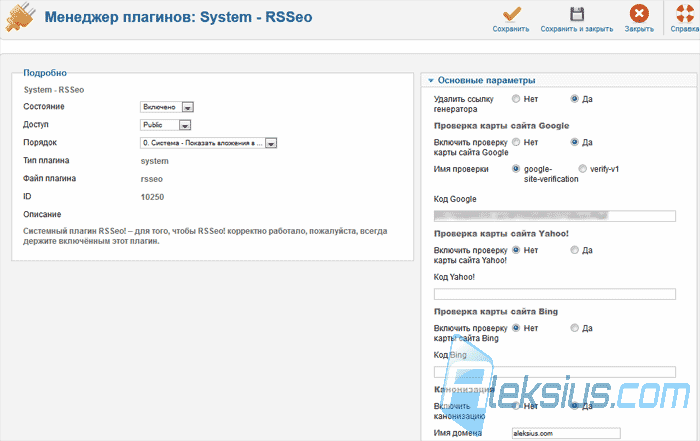700x441 pixels.
Task: Enable Bing sitemap check with Да
Action: coord(575,328)
